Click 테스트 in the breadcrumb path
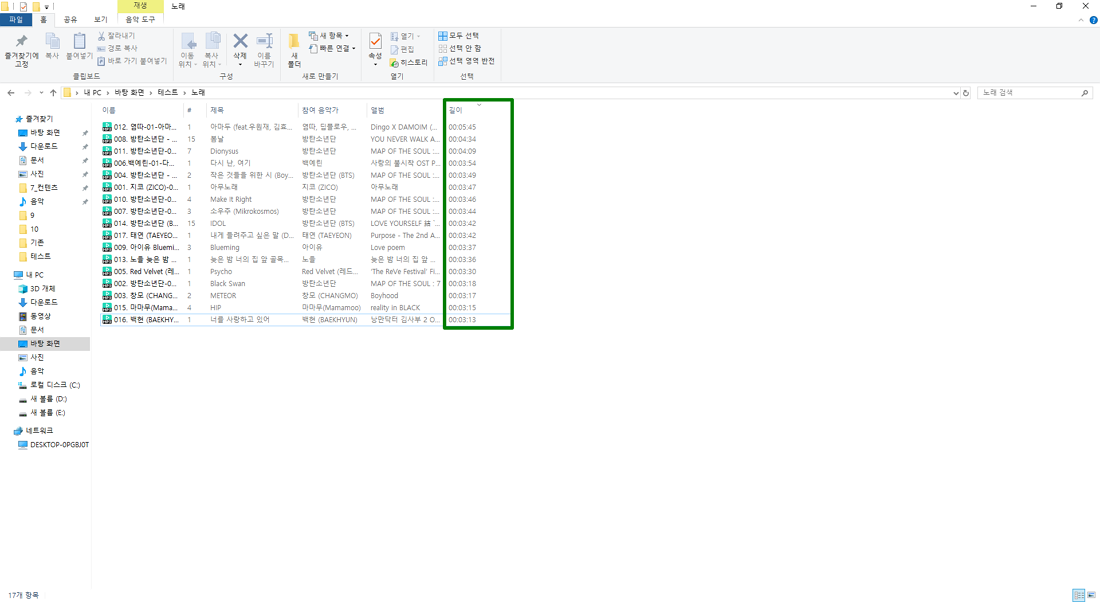Screen dimensions: 1100x602 (168, 93)
